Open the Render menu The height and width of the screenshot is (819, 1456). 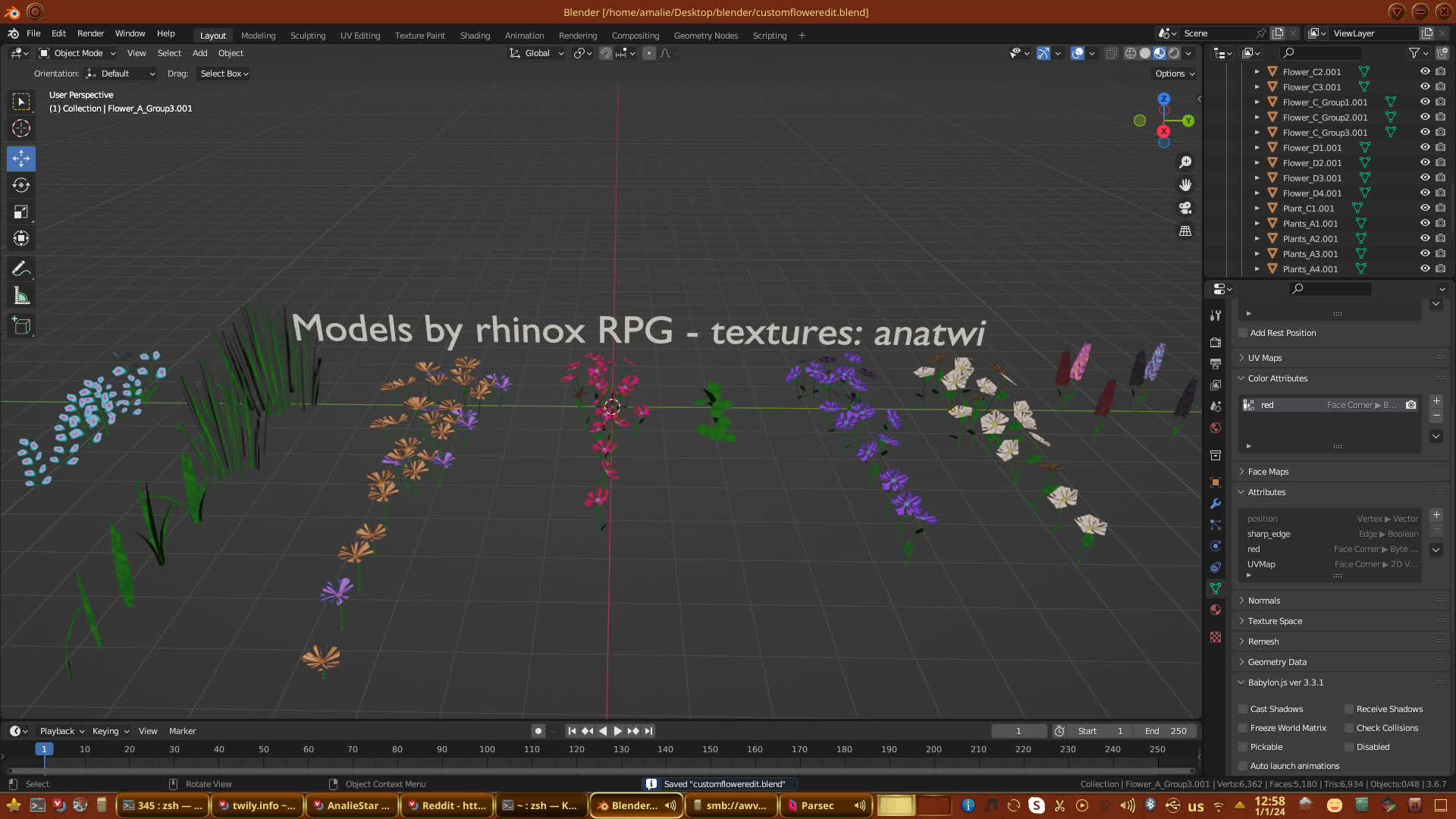[x=90, y=33]
